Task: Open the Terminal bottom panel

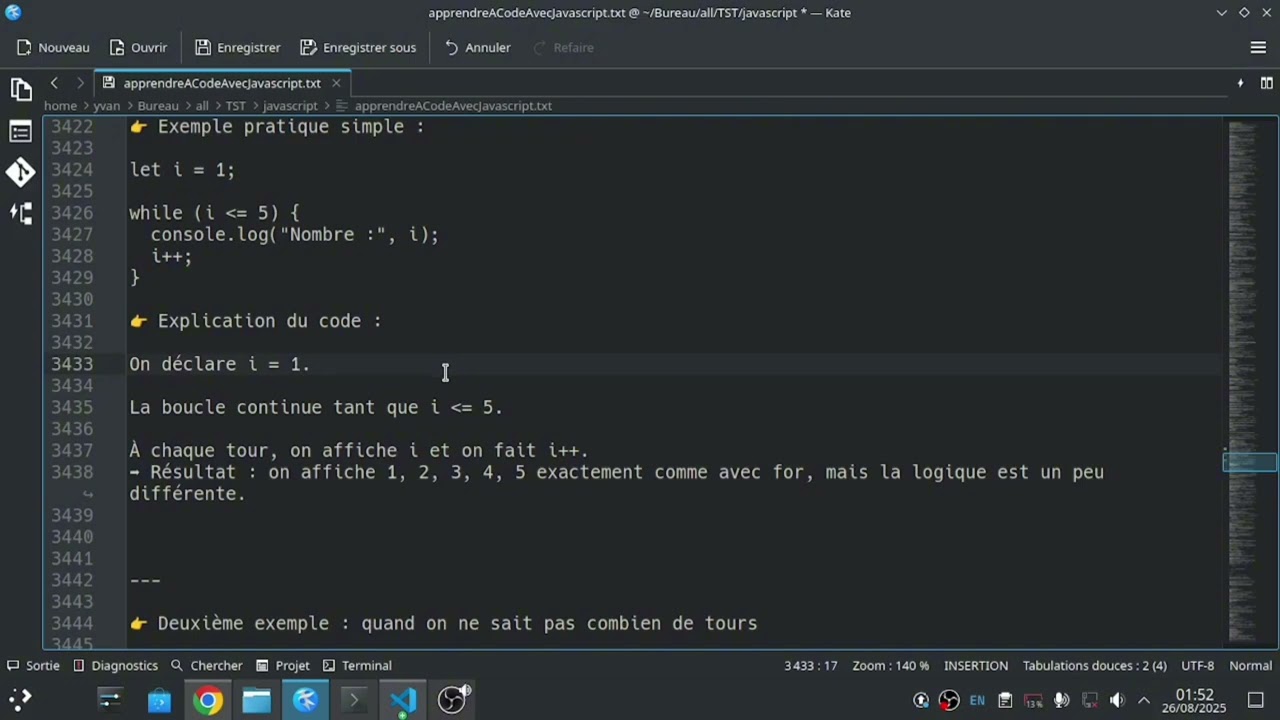Action: pyautogui.click(x=356, y=665)
